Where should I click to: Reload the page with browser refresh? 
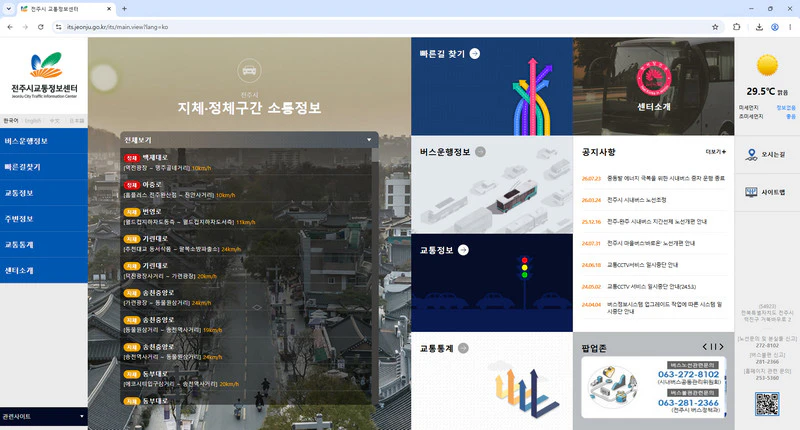pyautogui.click(x=41, y=27)
